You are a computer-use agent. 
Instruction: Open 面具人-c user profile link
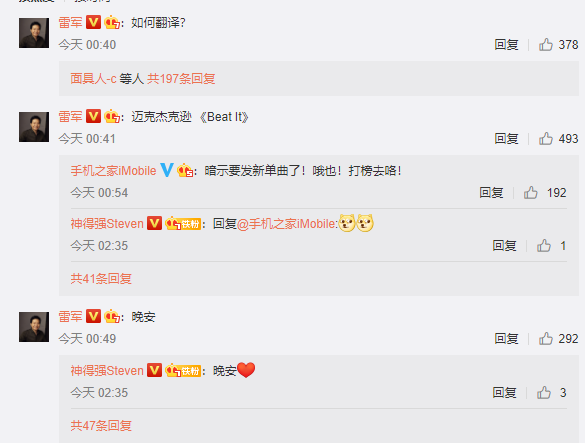coord(93,79)
